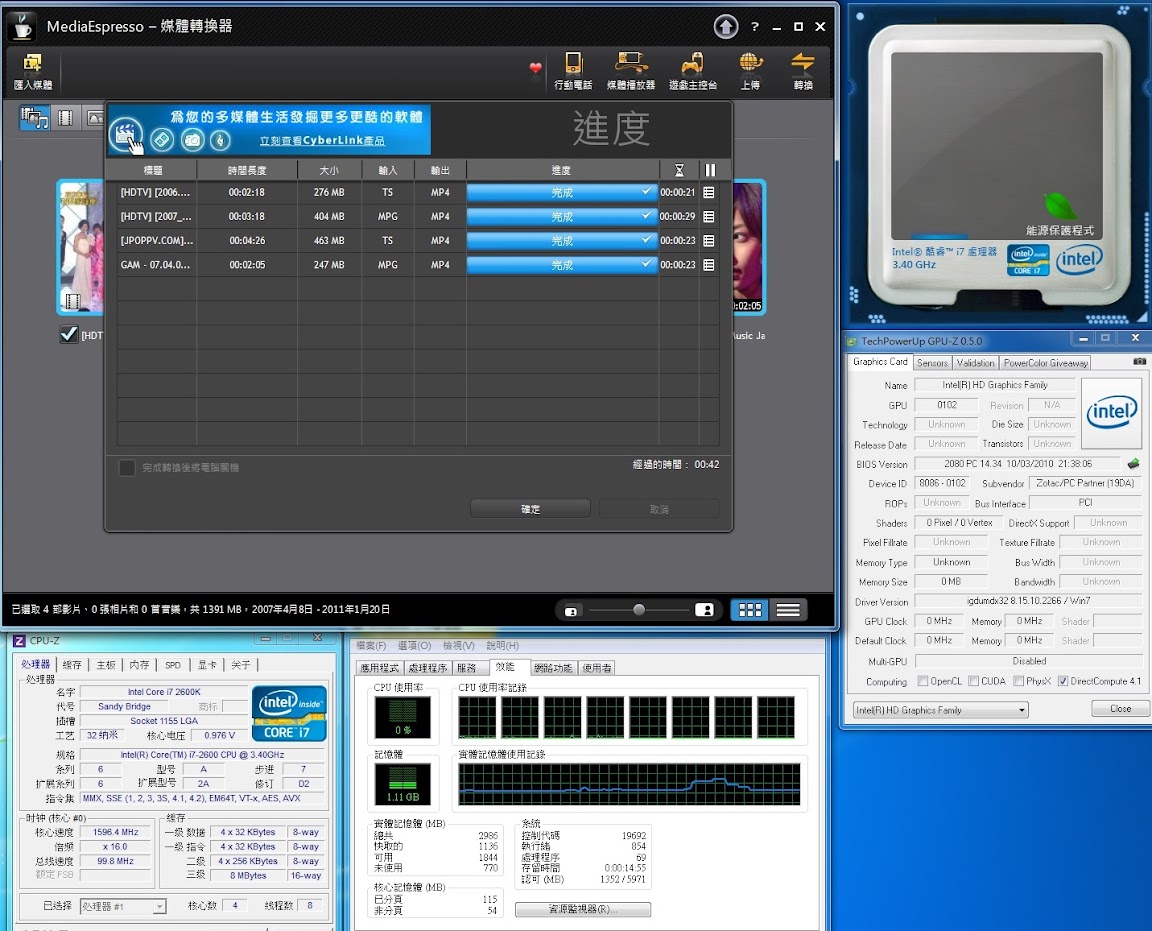Open 資源監視器 Resource Monitor button
Image resolution: width=1152 pixels, height=931 pixels.
click(x=583, y=909)
